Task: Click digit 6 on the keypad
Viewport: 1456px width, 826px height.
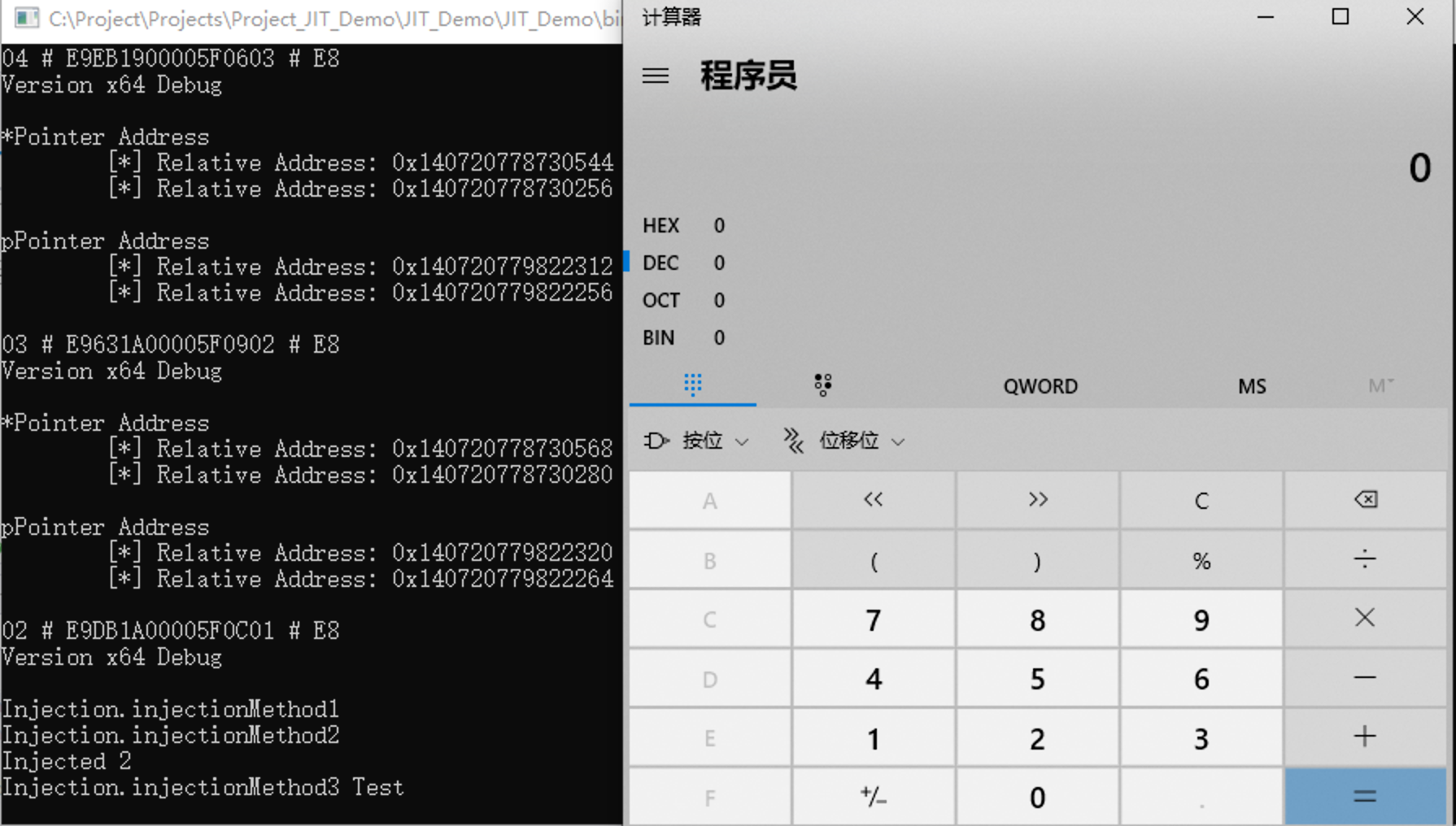Action: point(1201,679)
